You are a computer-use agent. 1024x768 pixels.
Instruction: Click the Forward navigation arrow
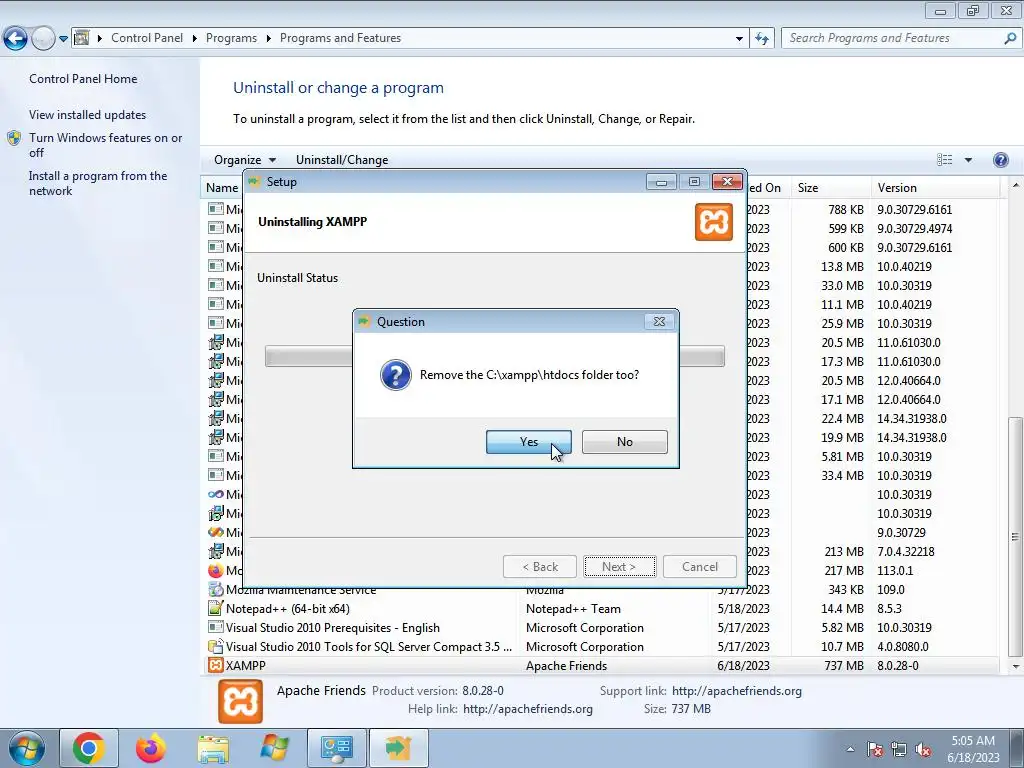click(43, 39)
